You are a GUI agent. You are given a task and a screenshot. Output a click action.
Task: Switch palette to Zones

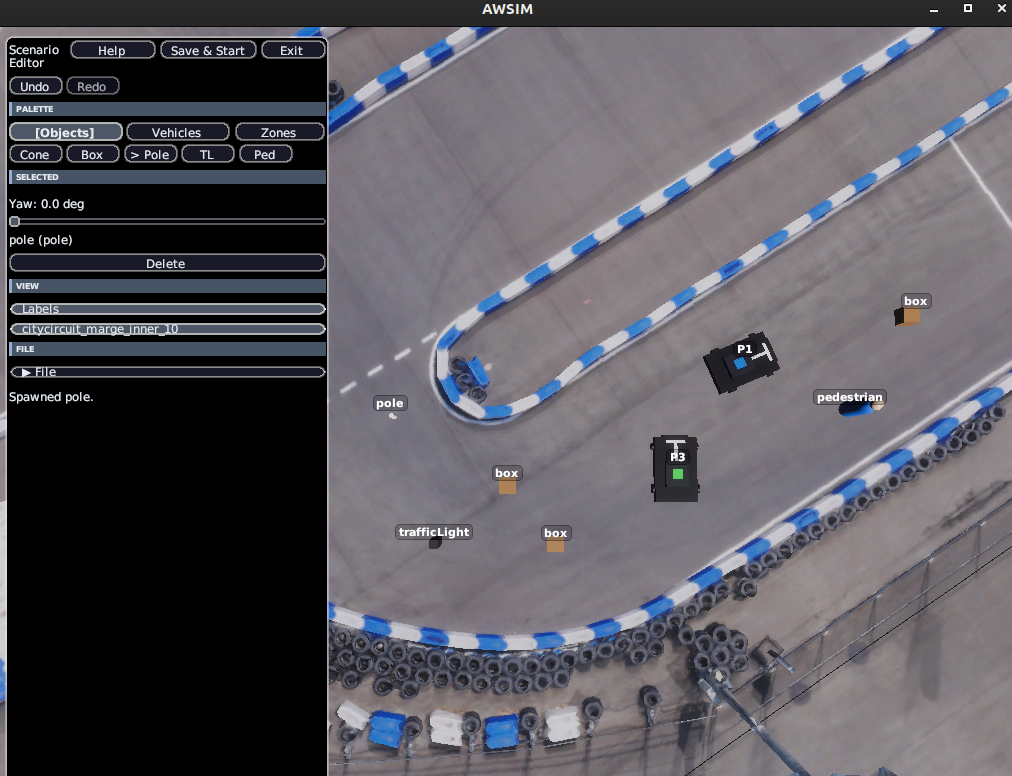tap(279, 132)
